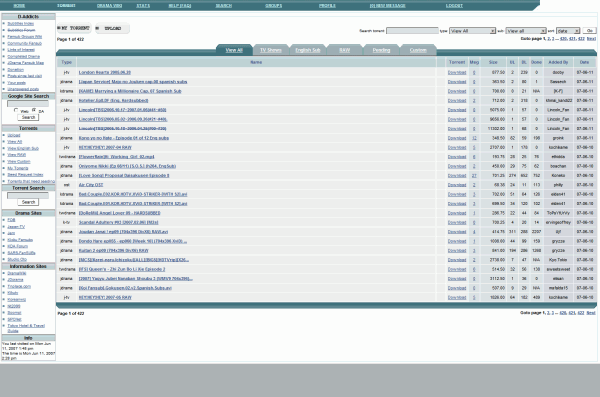The width and height of the screenshot is (600, 397).
Task: Go to HOME in the navigation bar
Action: click(x=19, y=6)
